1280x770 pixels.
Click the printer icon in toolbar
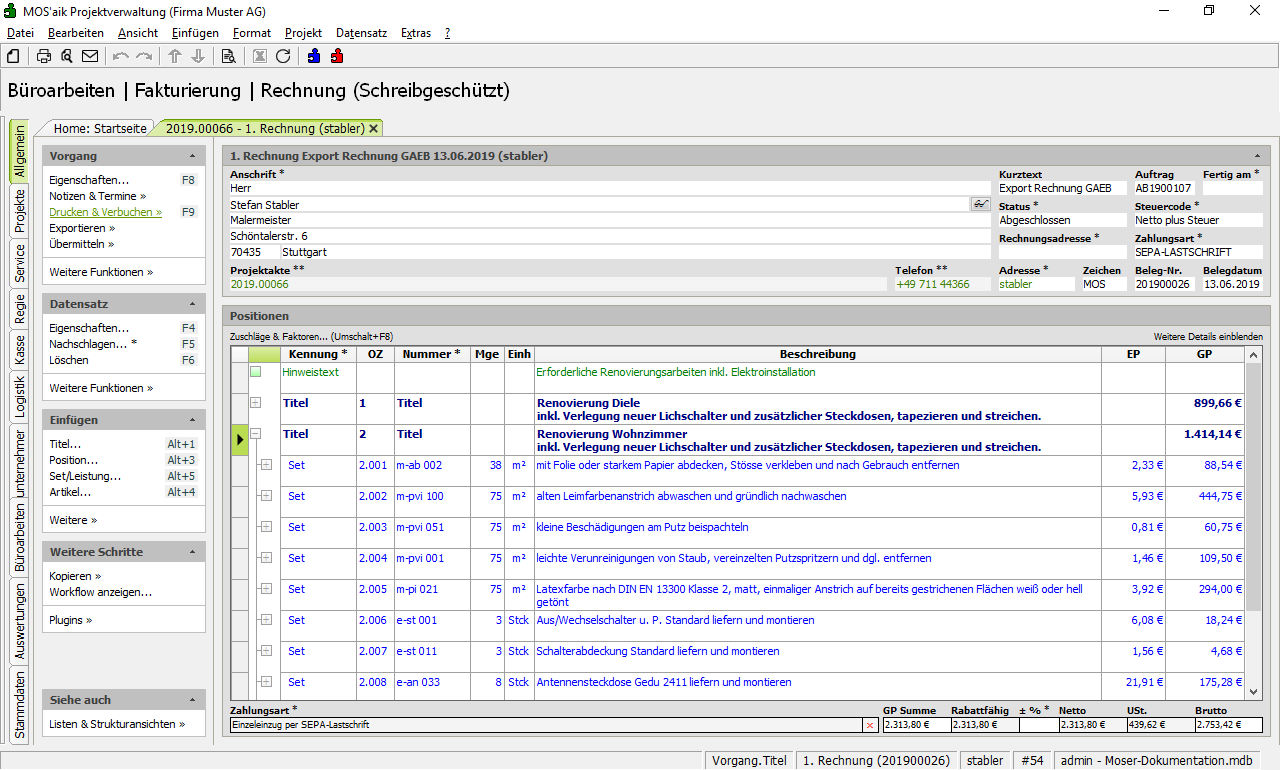click(x=44, y=56)
